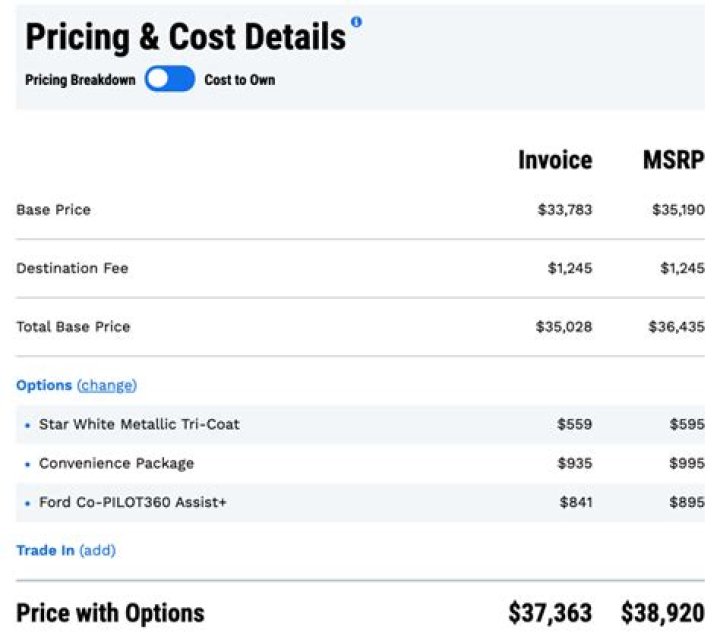720x639 pixels.
Task: Click the MSRP column header
Action: pos(674,160)
